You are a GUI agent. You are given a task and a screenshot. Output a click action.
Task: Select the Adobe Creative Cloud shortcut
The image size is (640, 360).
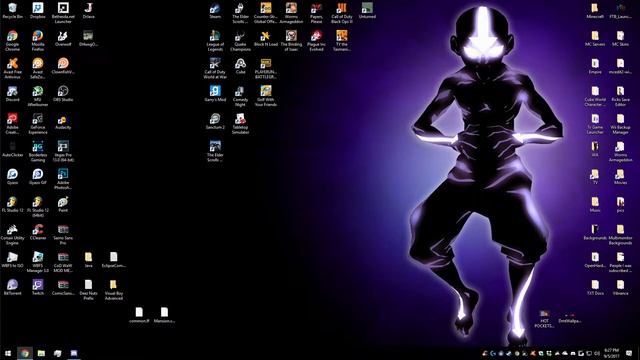(x=13, y=124)
